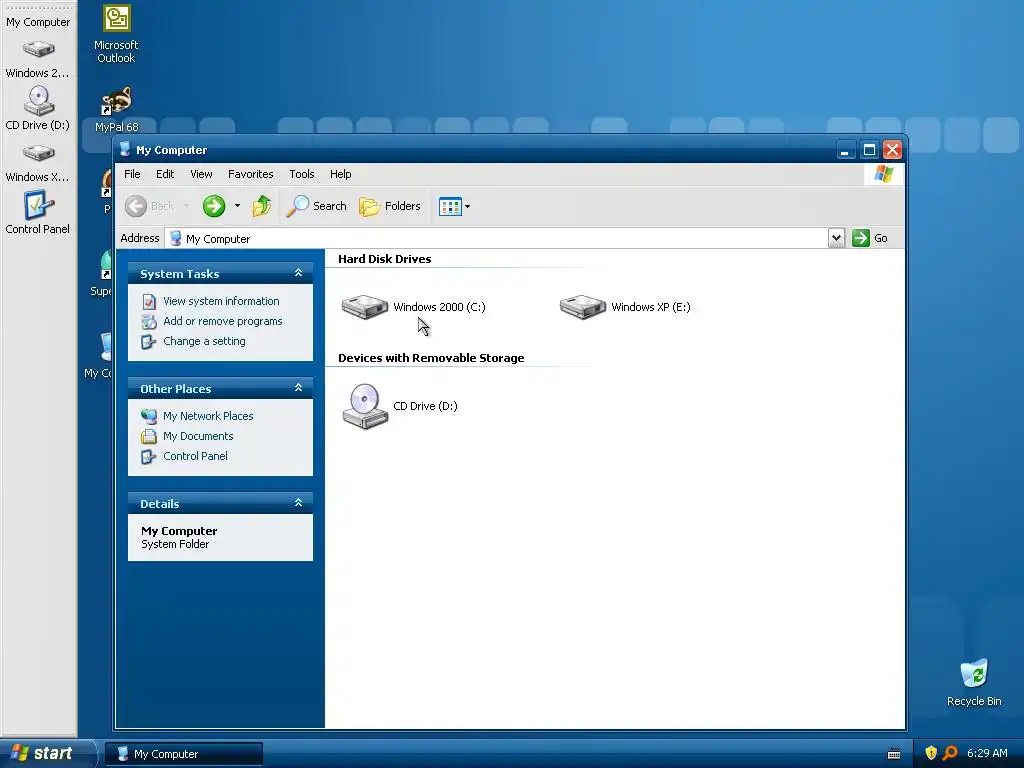The image size is (1024, 768).
Task: Click the Go button next to address bar
Action: pos(870,238)
